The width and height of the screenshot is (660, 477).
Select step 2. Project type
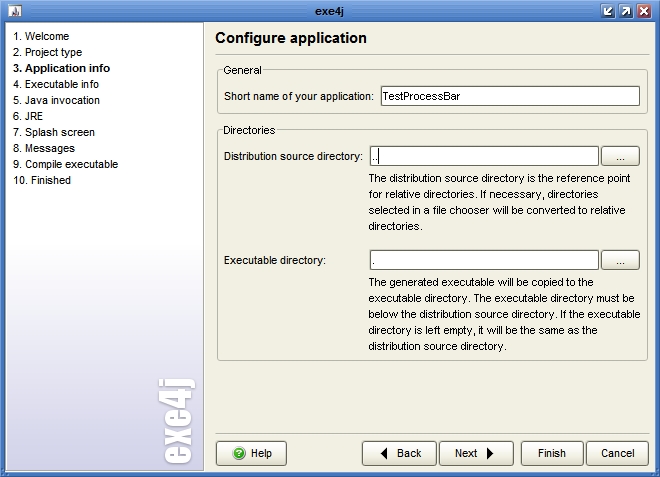[x=48, y=52]
